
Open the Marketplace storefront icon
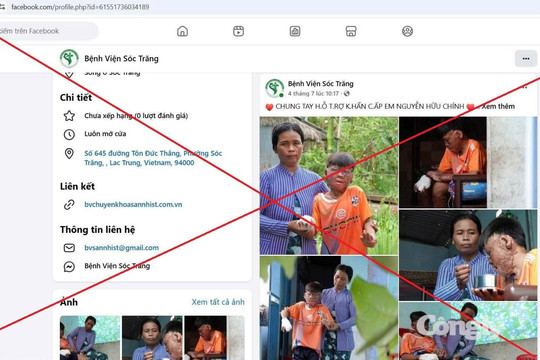[x=351, y=31]
